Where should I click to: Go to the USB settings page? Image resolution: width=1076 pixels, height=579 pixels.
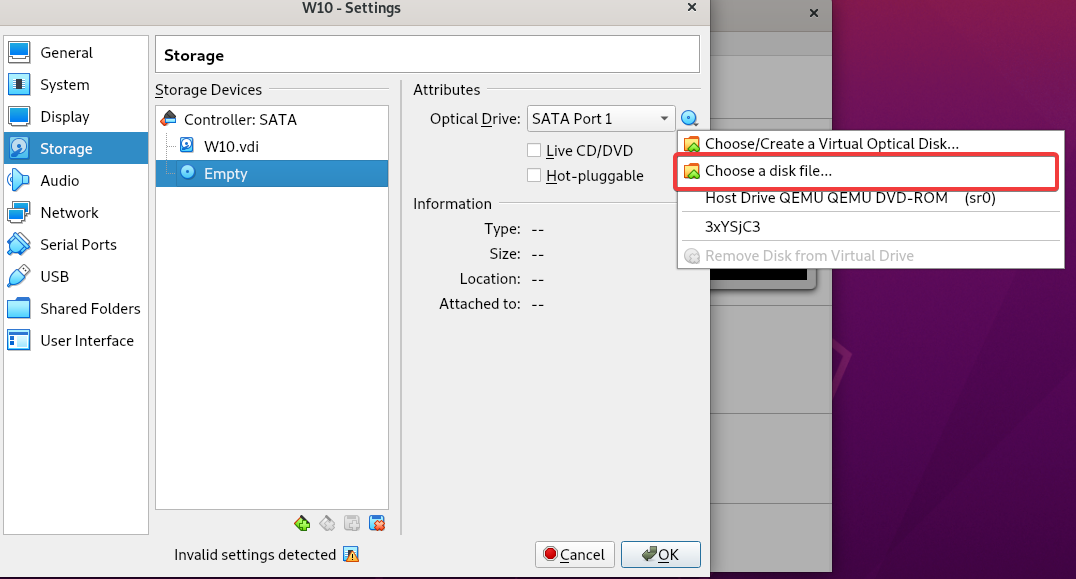tap(75, 276)
